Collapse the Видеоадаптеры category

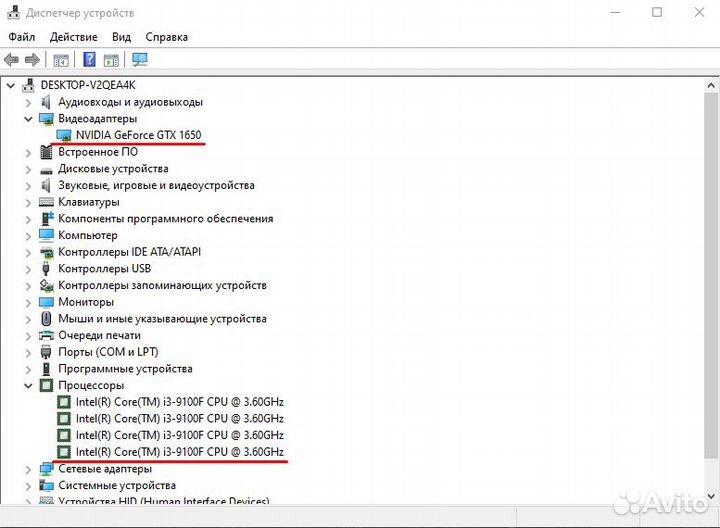coord(28,118)
